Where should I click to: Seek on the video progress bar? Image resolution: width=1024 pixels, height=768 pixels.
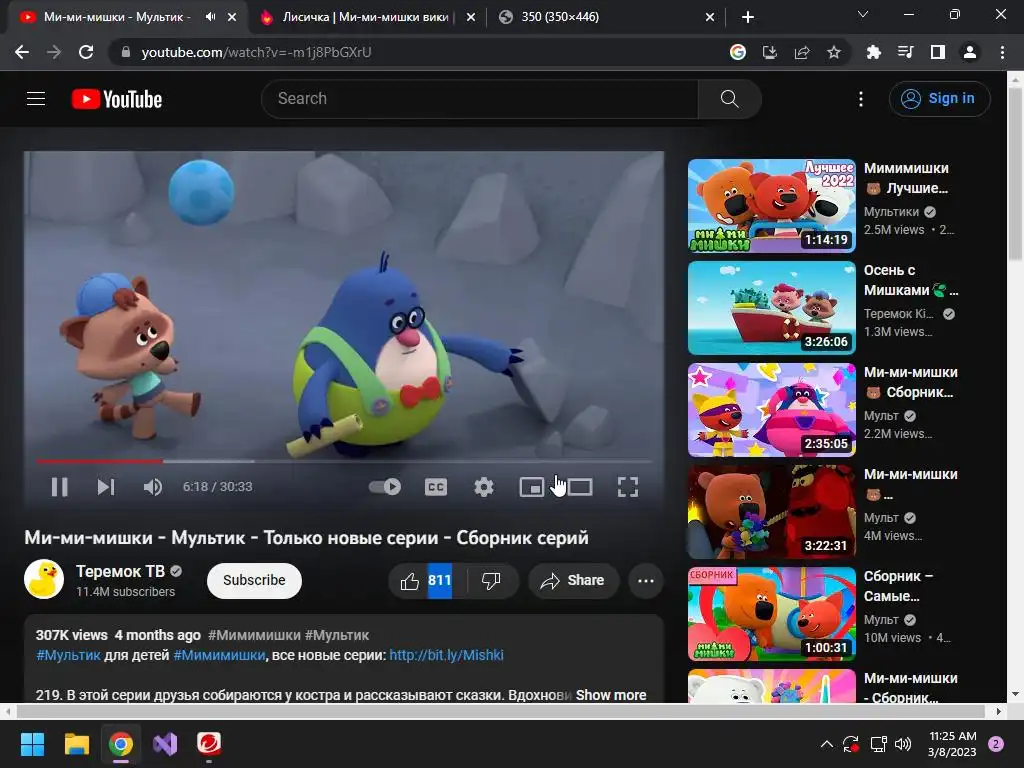[344, 461]
